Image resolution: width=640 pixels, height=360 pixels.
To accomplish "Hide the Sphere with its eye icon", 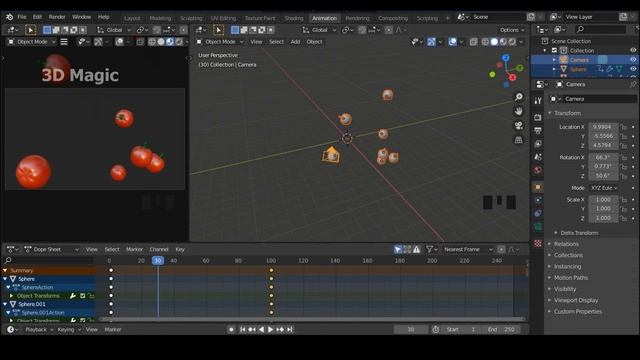I will (x=633, y=69).
